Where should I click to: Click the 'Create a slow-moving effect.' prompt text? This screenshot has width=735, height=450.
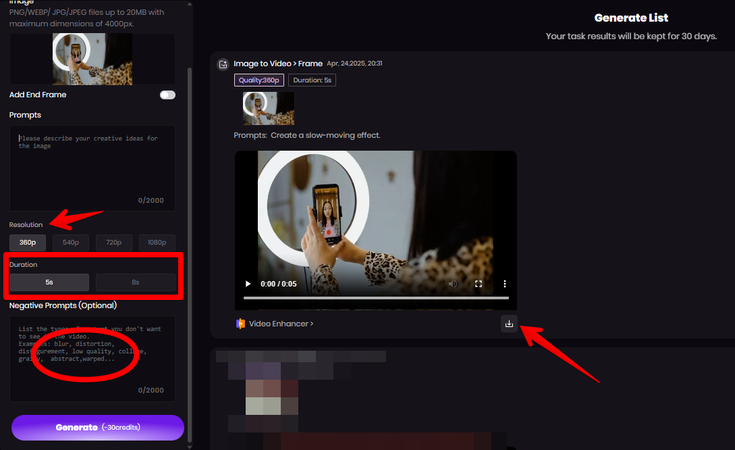[x=325, y=135]
